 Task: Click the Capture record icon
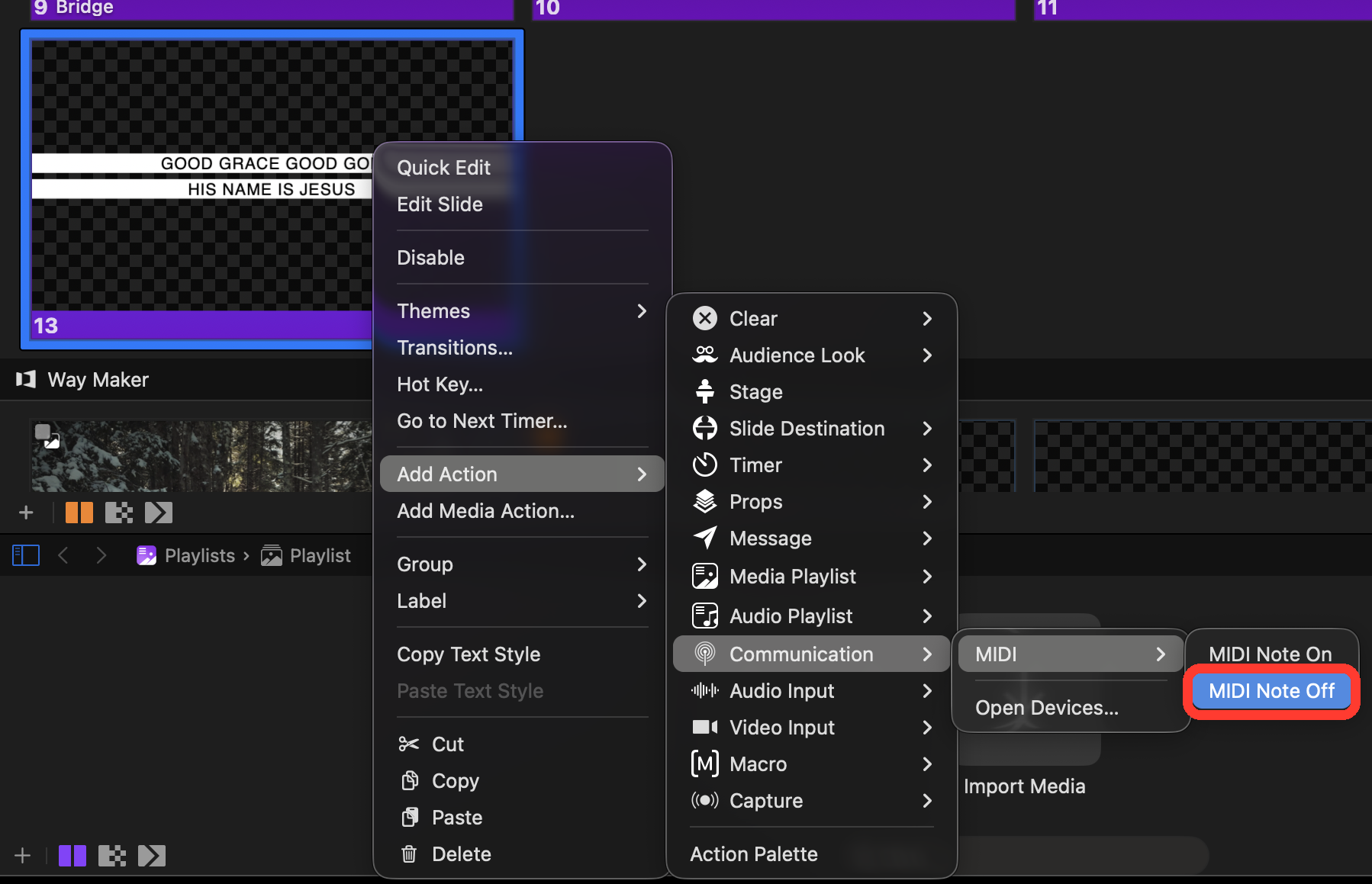click(705, 801)
